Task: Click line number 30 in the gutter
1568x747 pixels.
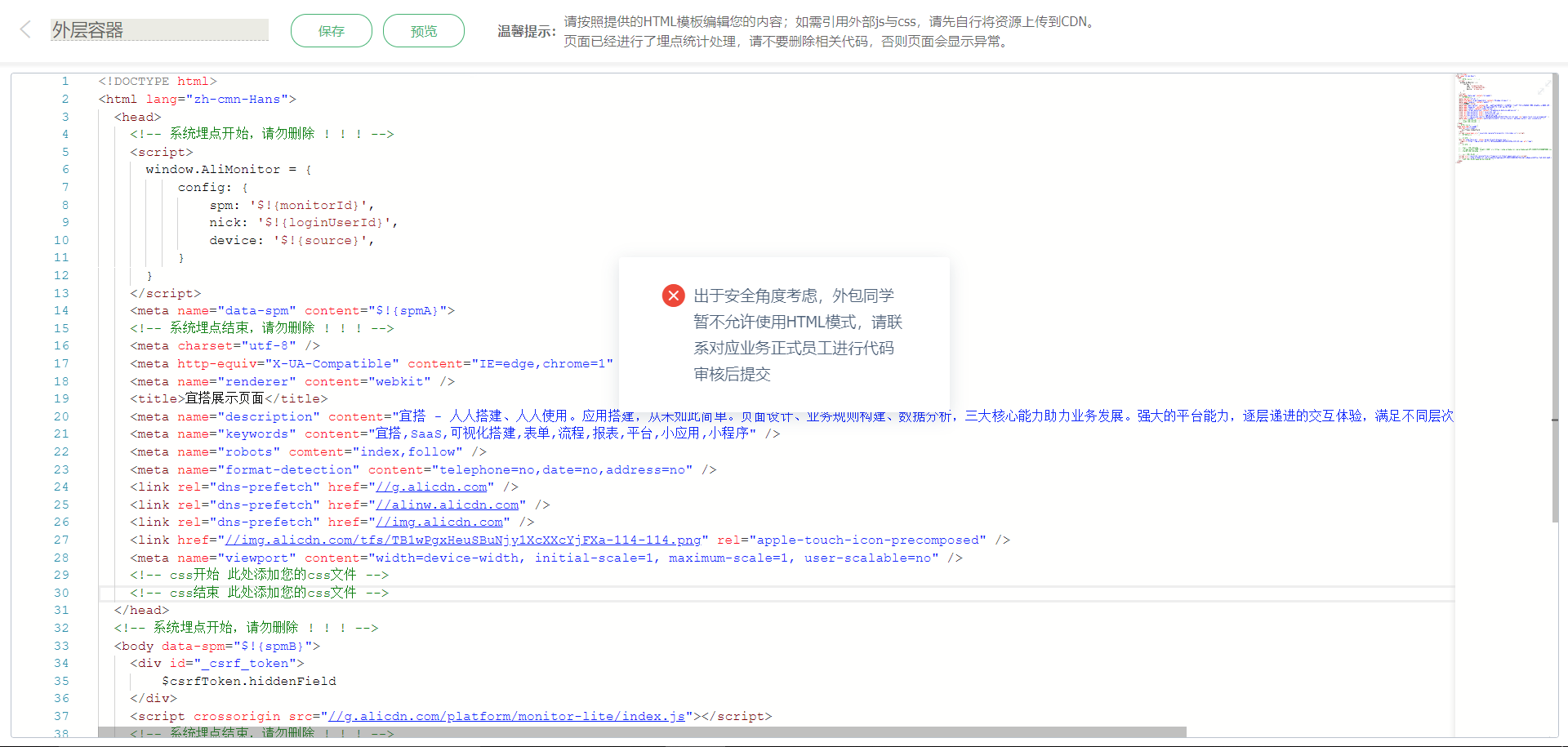Action: coord(61,594)
